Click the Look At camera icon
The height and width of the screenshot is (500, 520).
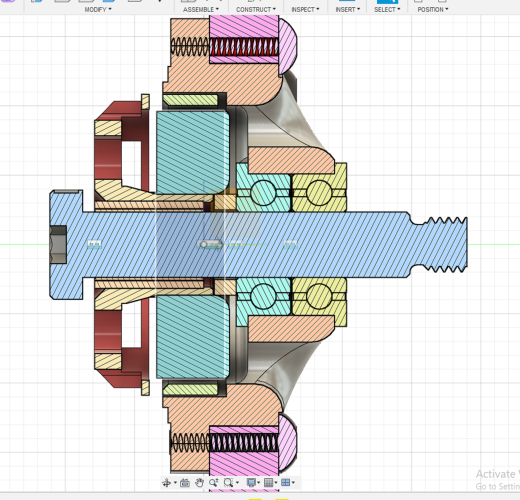pos(185,482)
